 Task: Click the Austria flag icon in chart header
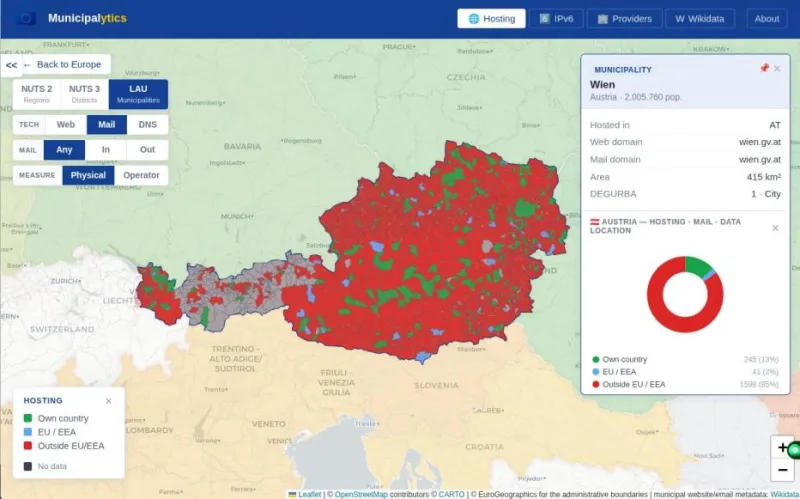pos(594,222)
